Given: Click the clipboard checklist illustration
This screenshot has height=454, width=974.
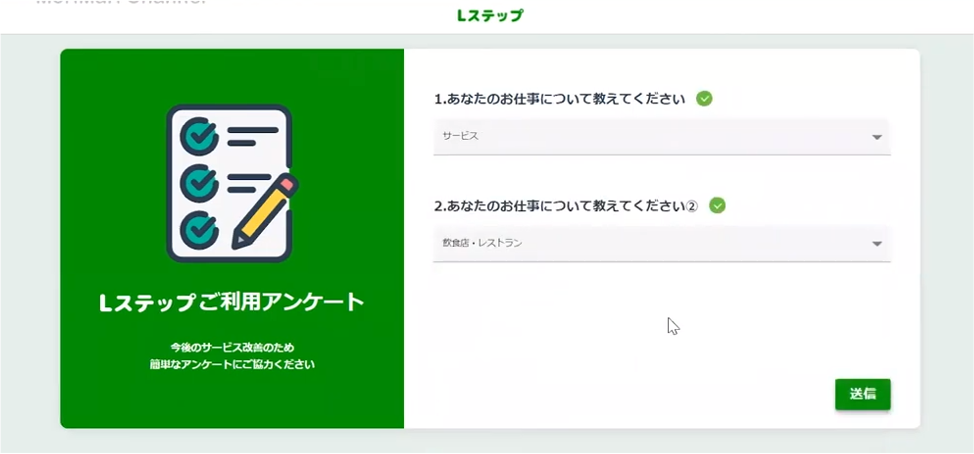Looking at the screenshot, I should pyautogui.click(x=232, y=184).
